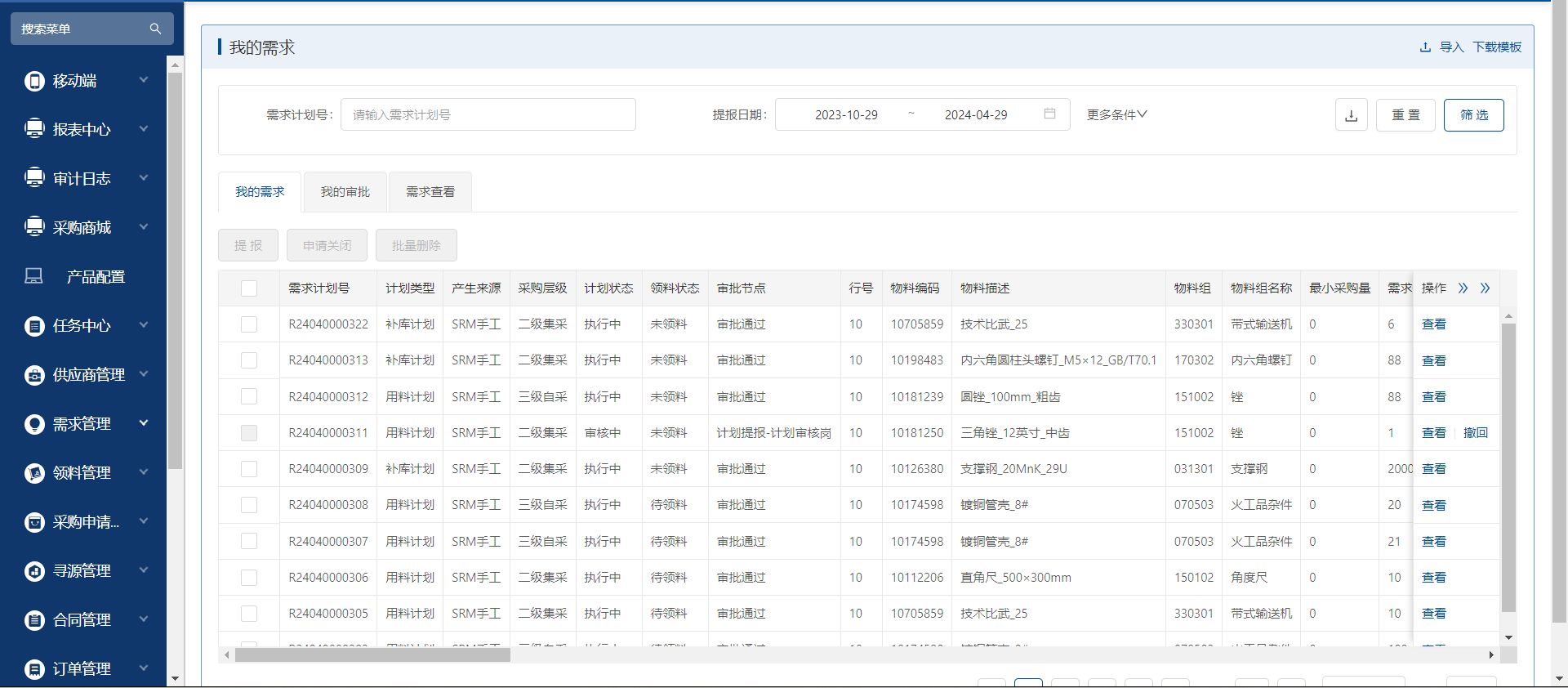Collapse the 需求管理 menu chevron

[144, 423]
